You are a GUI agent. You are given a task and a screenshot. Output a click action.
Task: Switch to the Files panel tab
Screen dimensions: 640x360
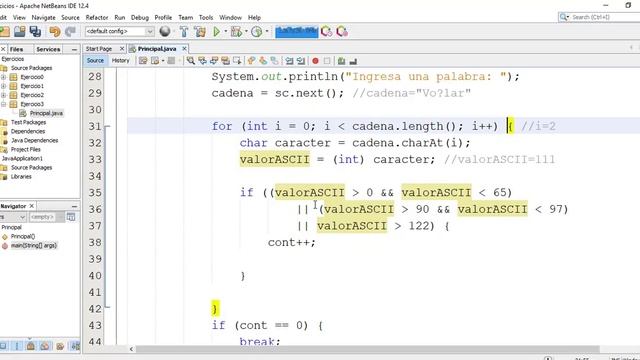click(x=16, y=49)
